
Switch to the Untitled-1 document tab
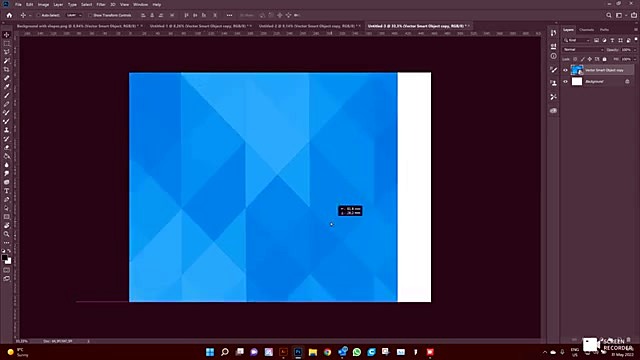click(199, 26)
